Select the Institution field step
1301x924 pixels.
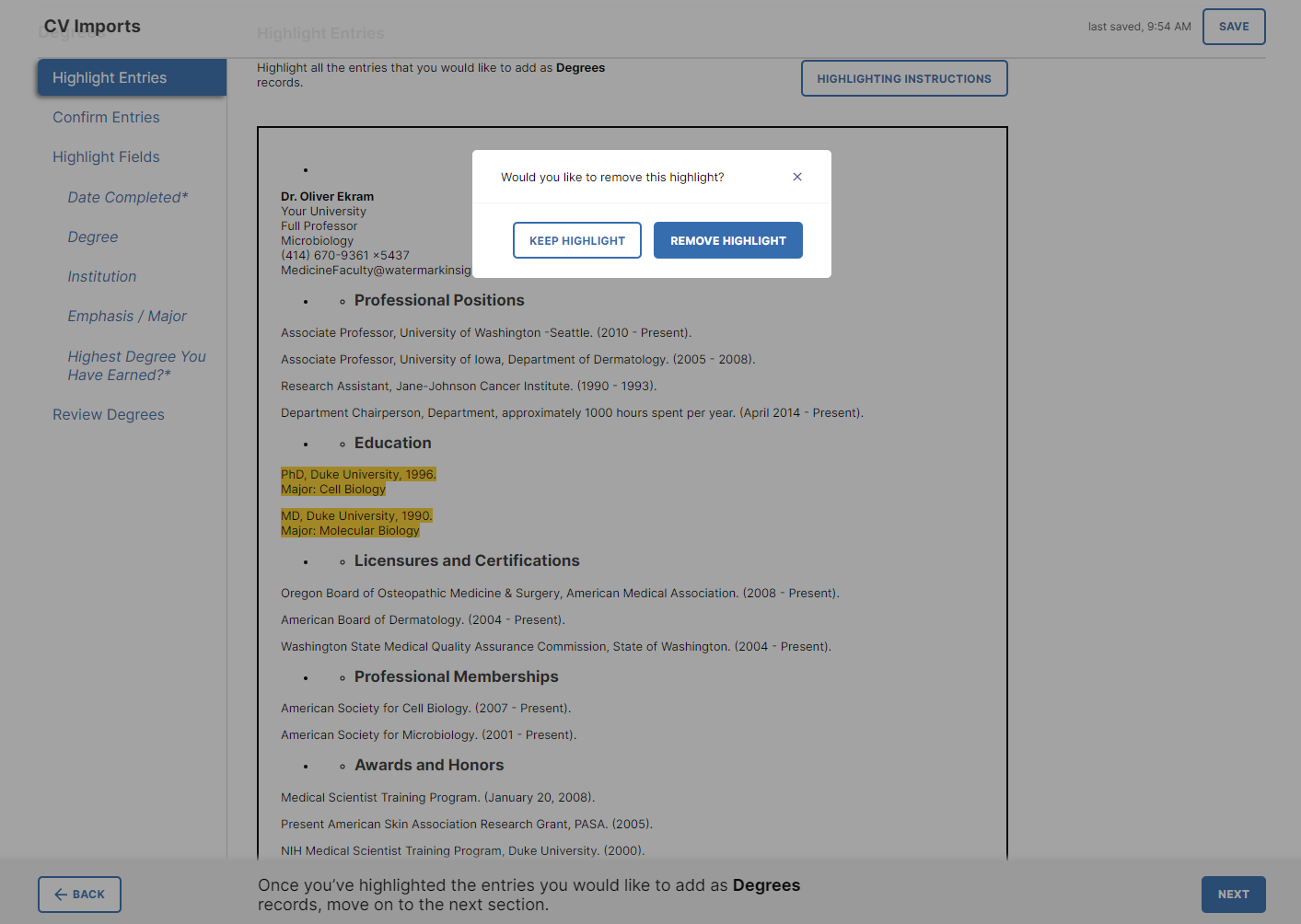(101, 276)
